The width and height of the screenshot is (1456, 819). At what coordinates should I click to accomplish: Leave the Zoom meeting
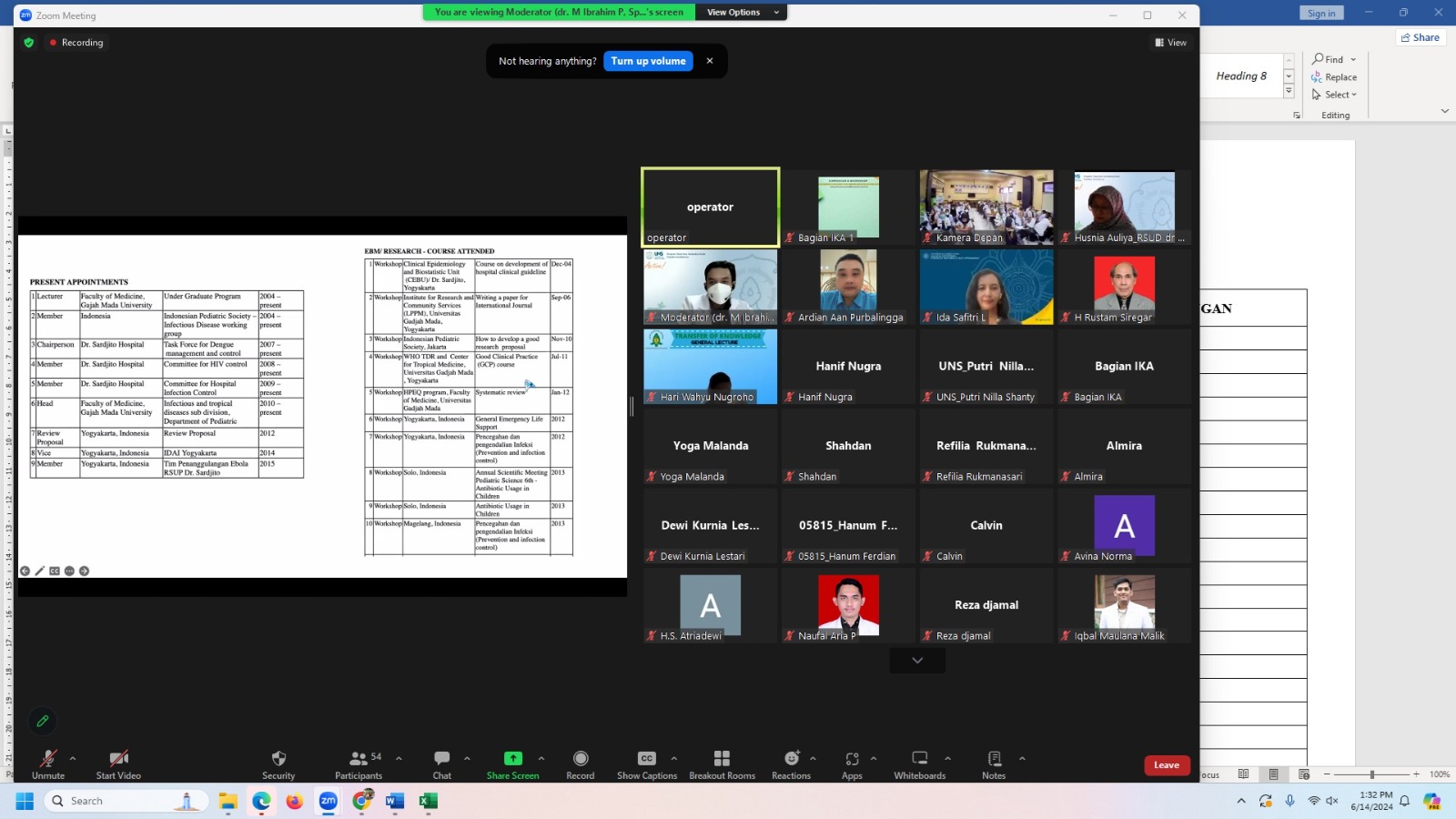(1167, 765)
